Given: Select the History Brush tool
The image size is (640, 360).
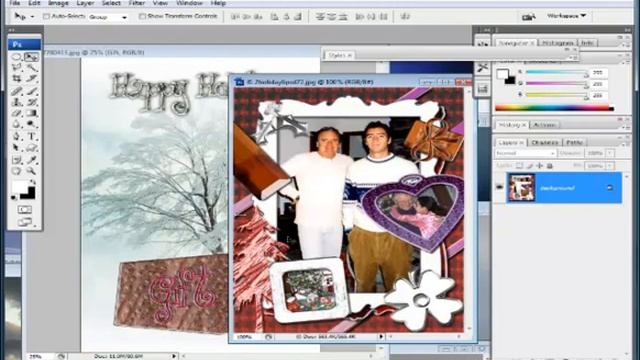Looking at the screenshot, I should click(x=31, y=102).
